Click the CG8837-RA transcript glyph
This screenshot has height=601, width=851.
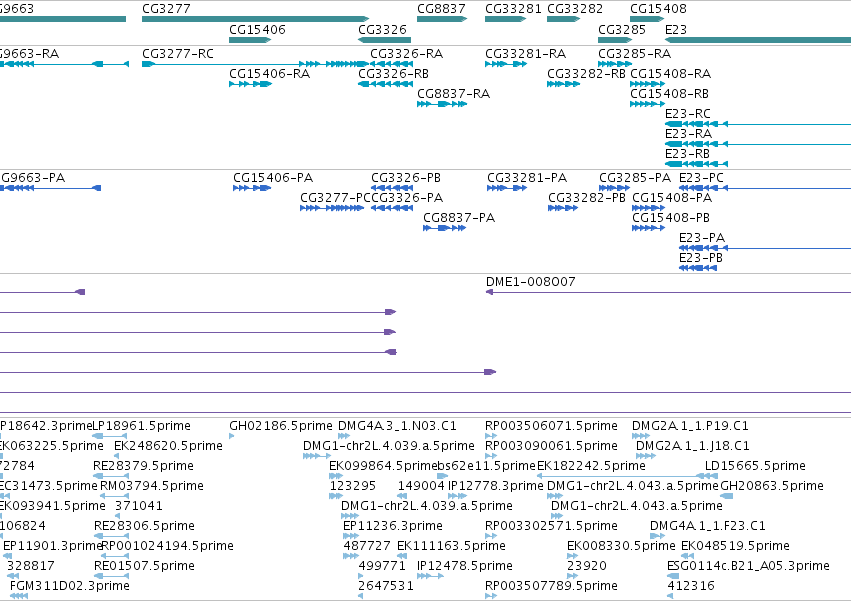click(x=442, y=104)
